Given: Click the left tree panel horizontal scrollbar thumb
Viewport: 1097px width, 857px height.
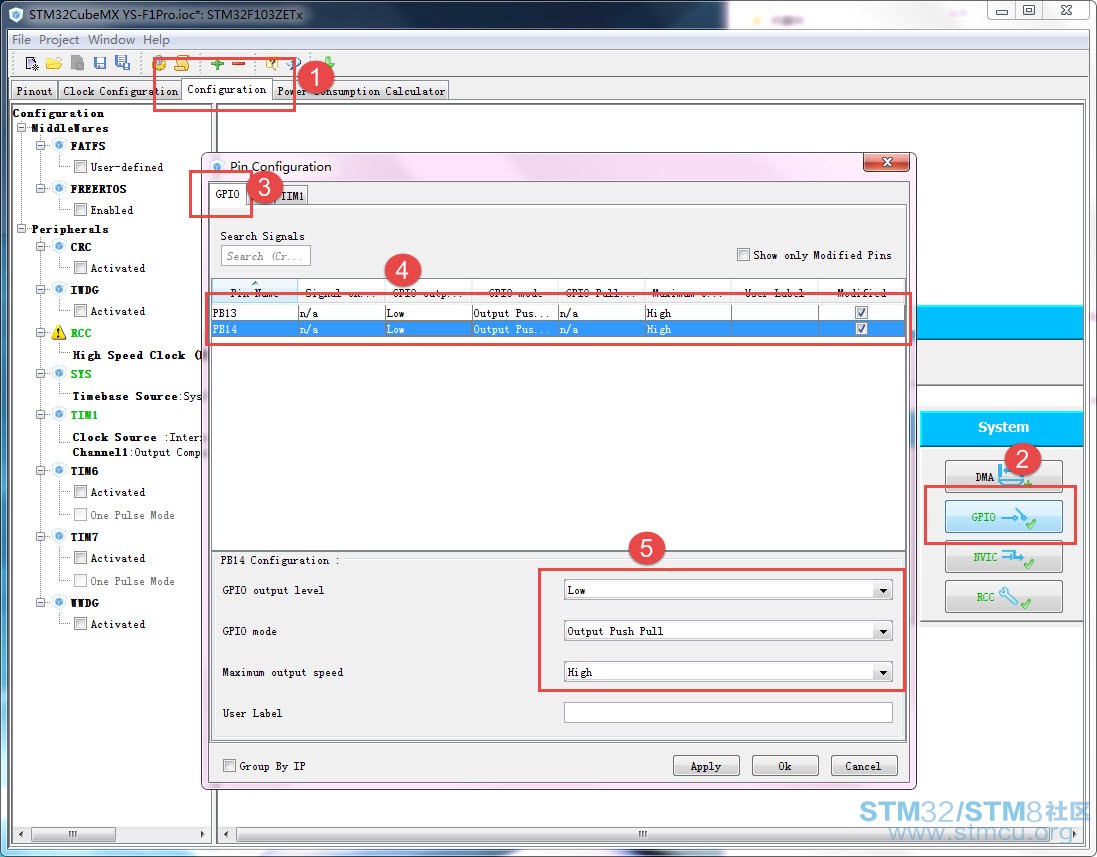Looking at the screenshot, I should (73, 834).
